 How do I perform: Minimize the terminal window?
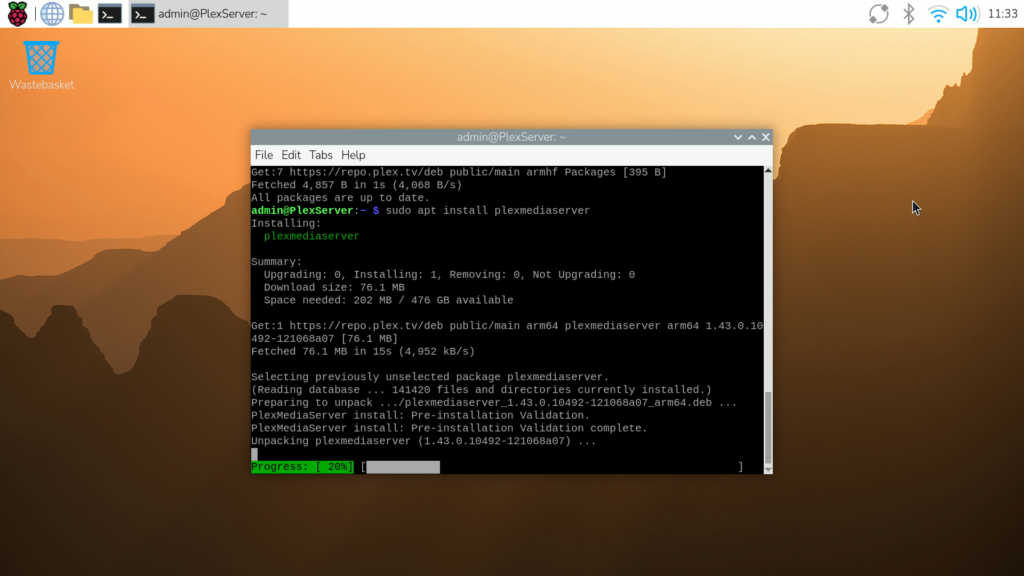pos(738,137)
